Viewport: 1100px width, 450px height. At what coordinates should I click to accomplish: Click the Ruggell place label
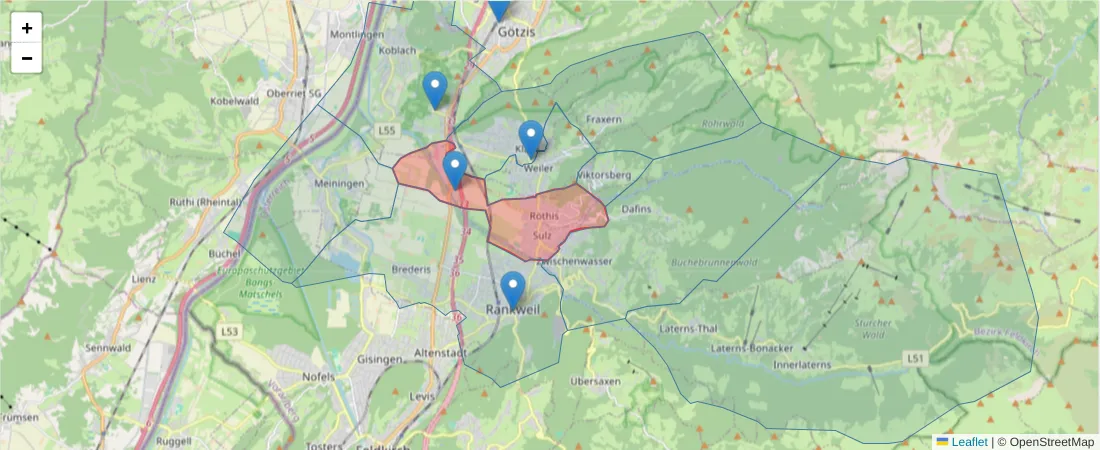(172, 442)
